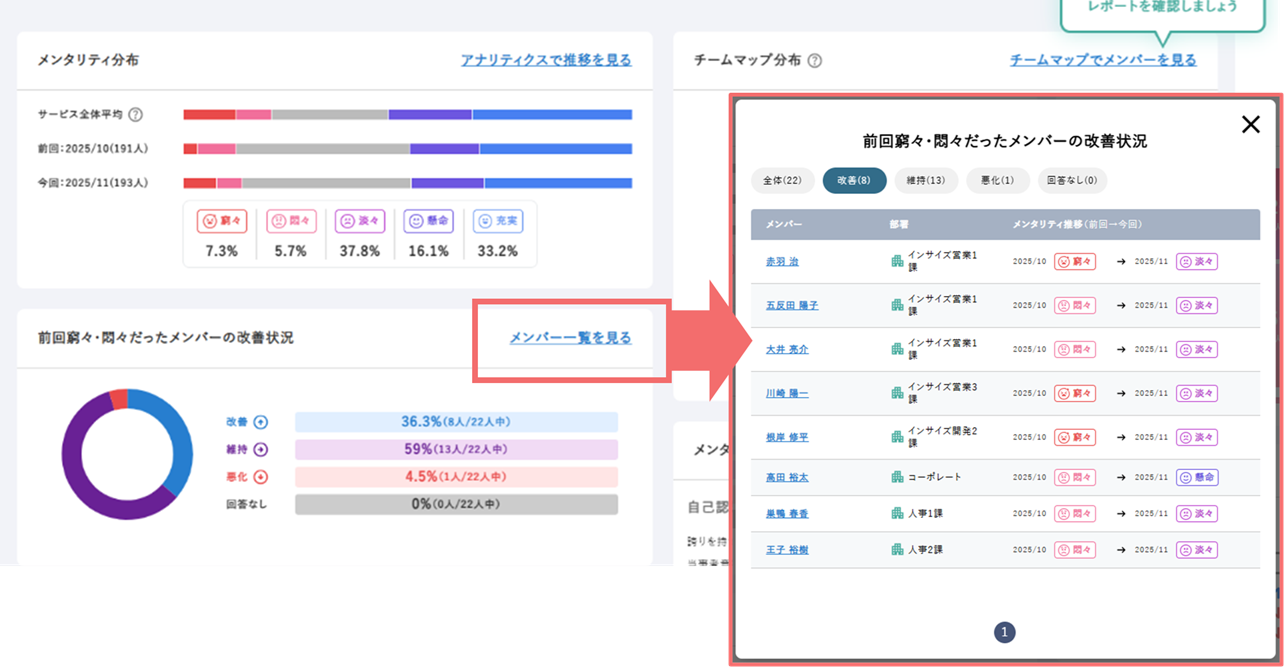
Task: Click the 回答なし 0% progress bar
Action: 456,504
